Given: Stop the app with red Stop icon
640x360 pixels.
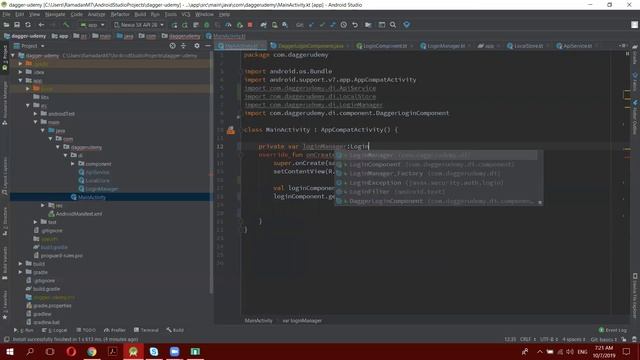Looking at the screenshot, I should [250, 25].
